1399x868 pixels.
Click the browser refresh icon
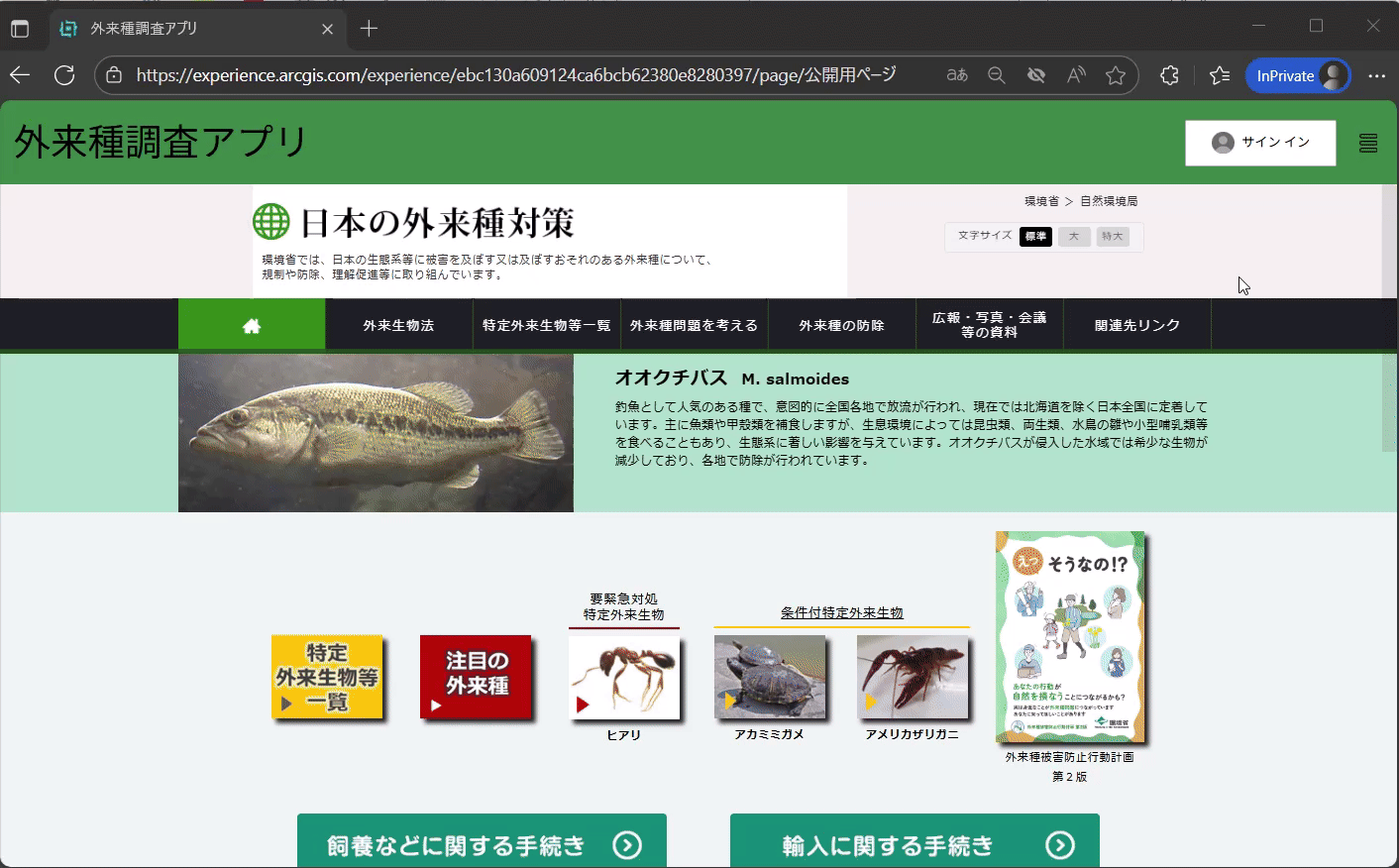click(64, 75)
